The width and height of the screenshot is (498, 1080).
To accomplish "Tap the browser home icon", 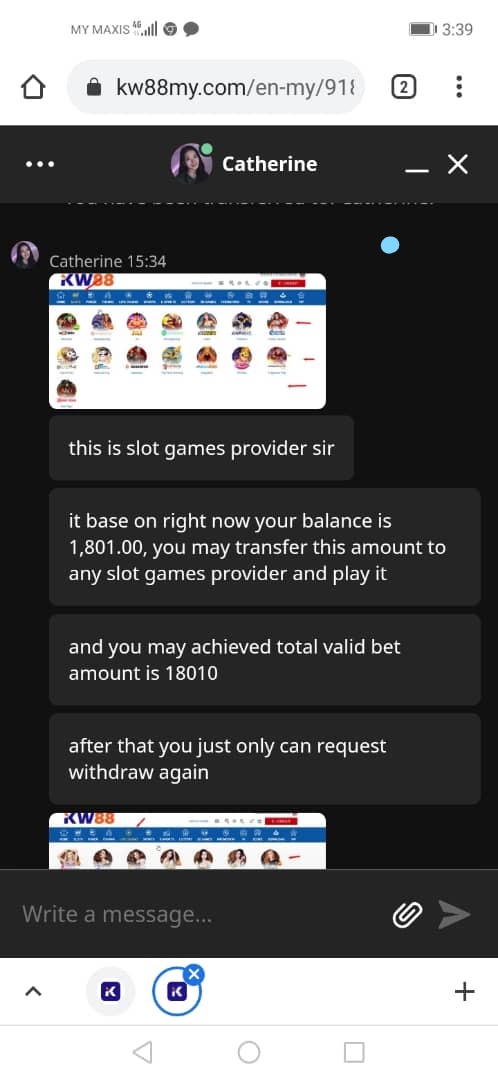I will pos(33,87).
